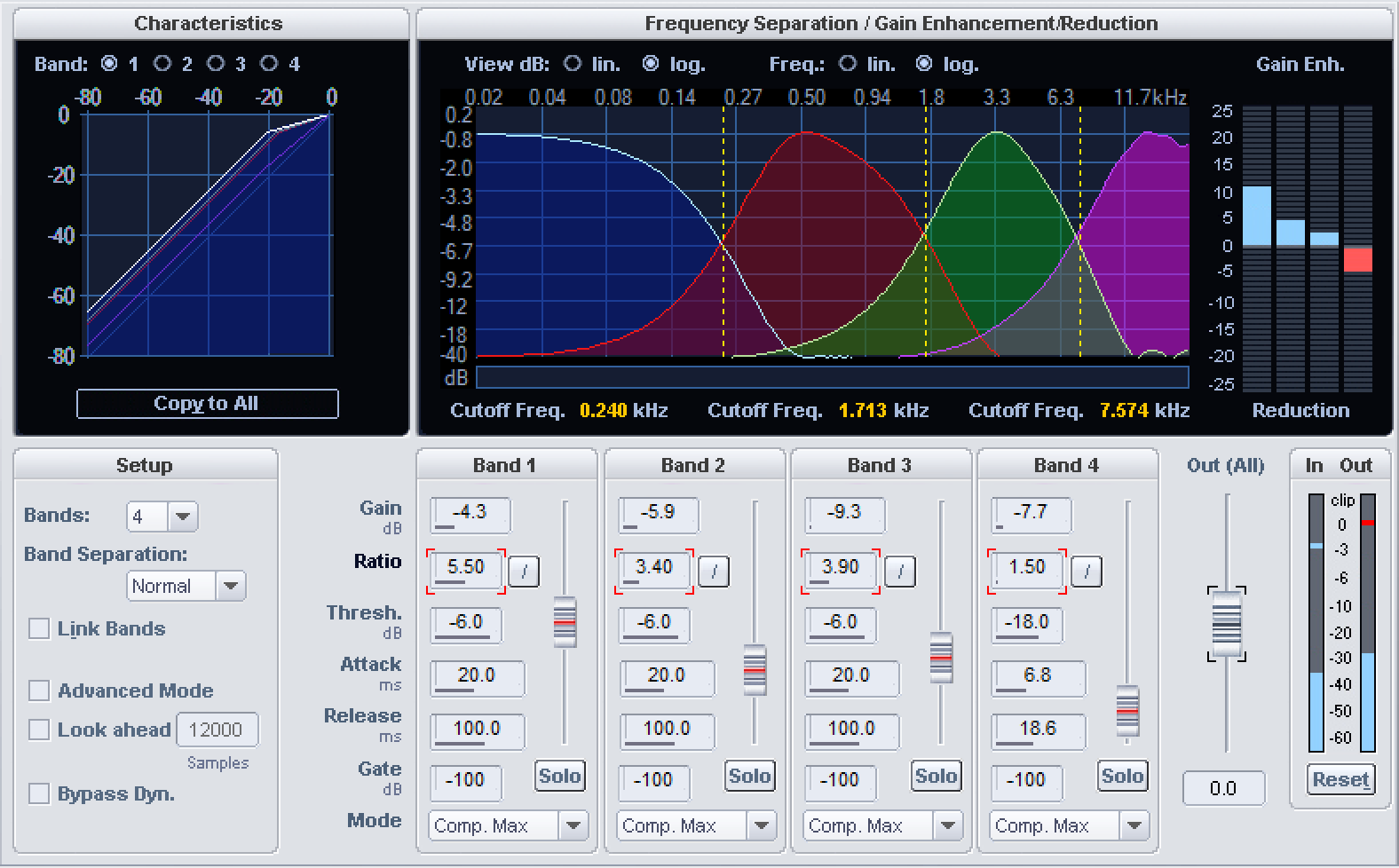Click Band 4 vertical slider handle
This screenshot has width=1399, height=868.
click(1127, 711)
